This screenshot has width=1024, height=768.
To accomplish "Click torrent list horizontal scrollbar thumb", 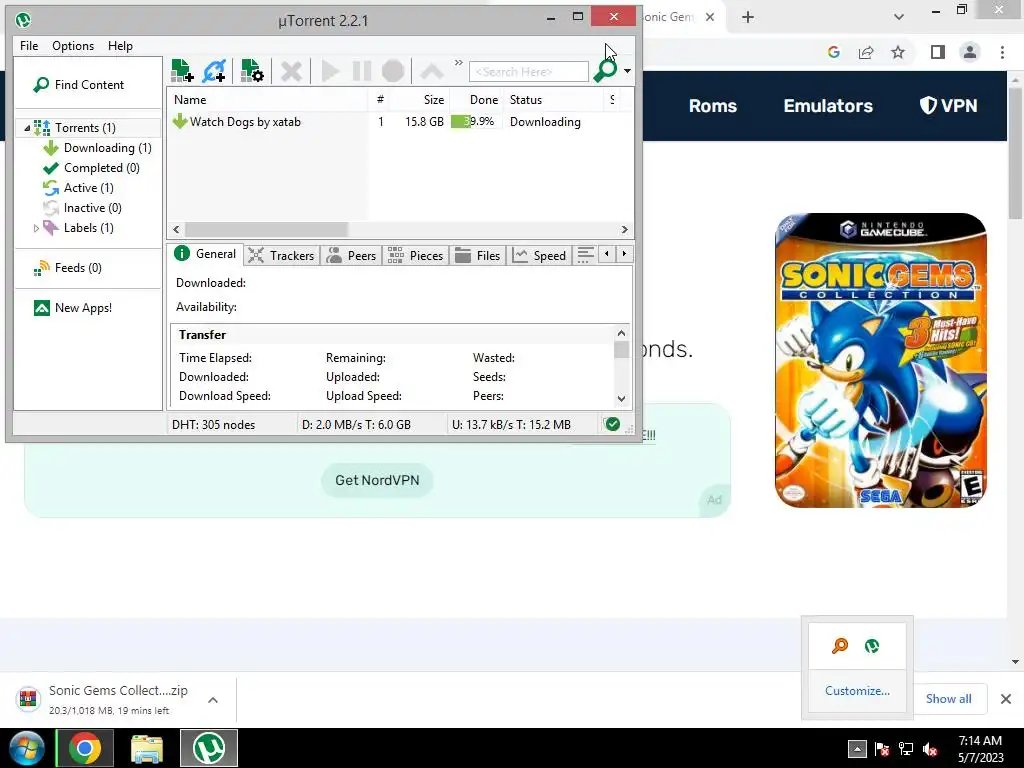I will click(266, 229).
